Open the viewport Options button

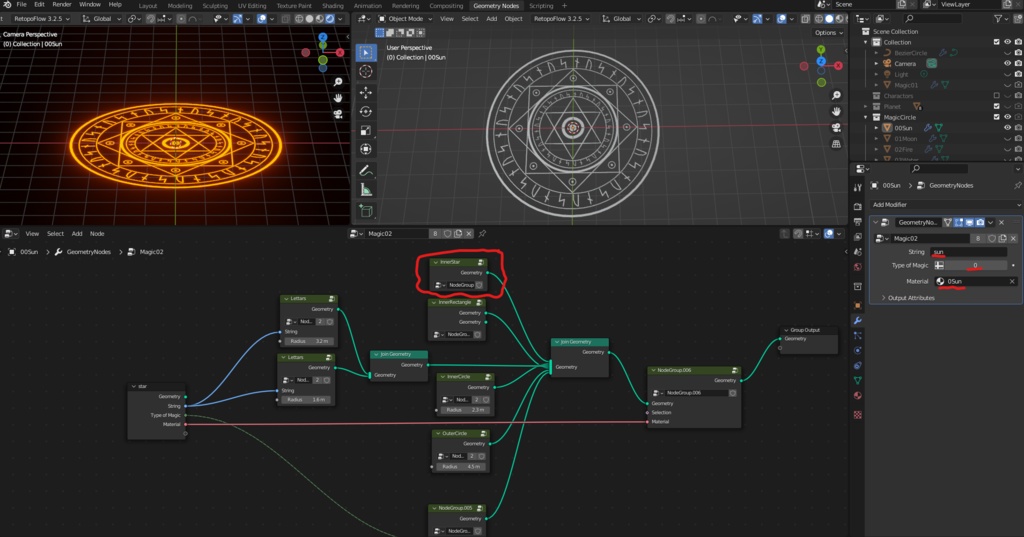[x=826, y=32]
